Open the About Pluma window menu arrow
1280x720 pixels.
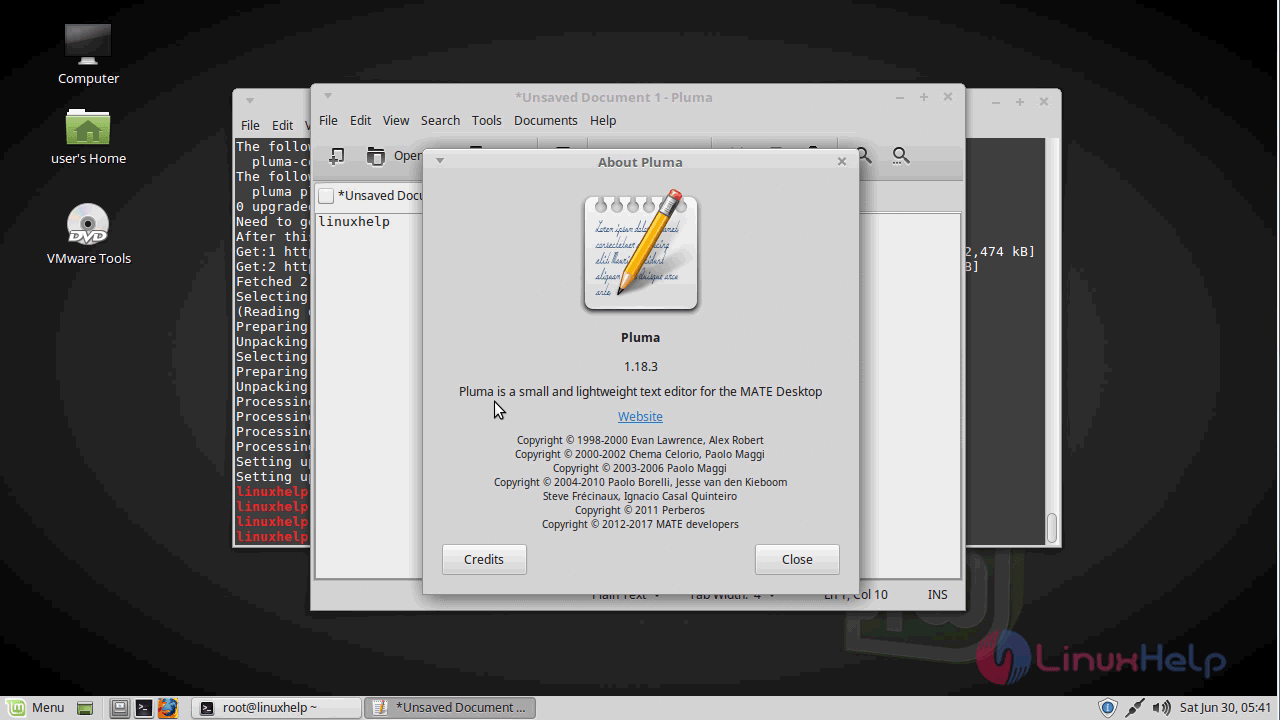[440, 161]
